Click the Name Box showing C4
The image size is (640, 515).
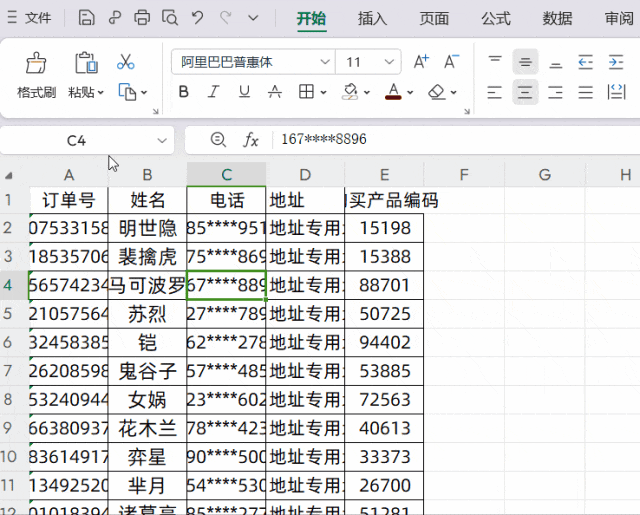point(76,141)
